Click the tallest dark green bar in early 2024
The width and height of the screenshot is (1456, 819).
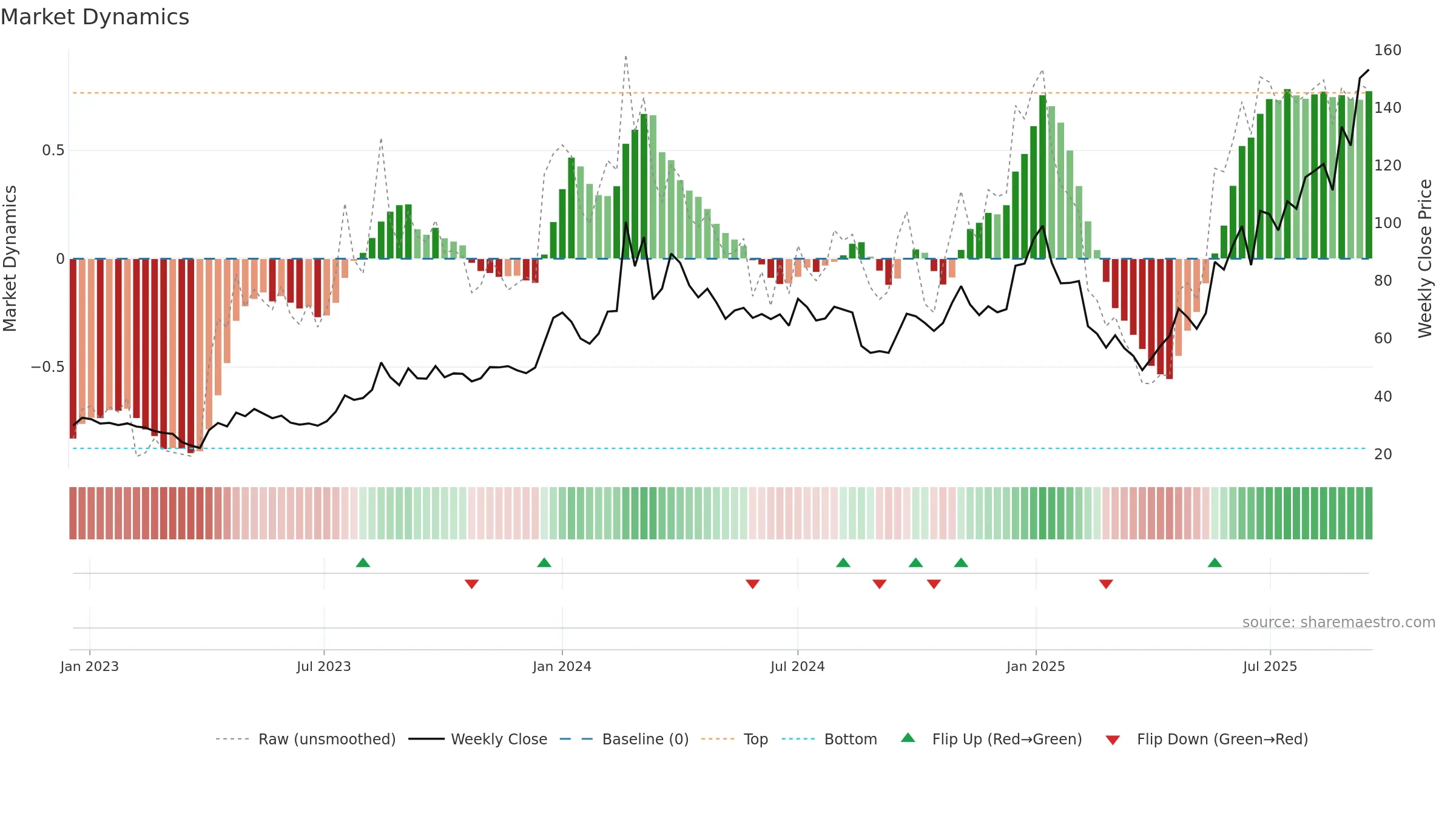click(x=644, y=186)
